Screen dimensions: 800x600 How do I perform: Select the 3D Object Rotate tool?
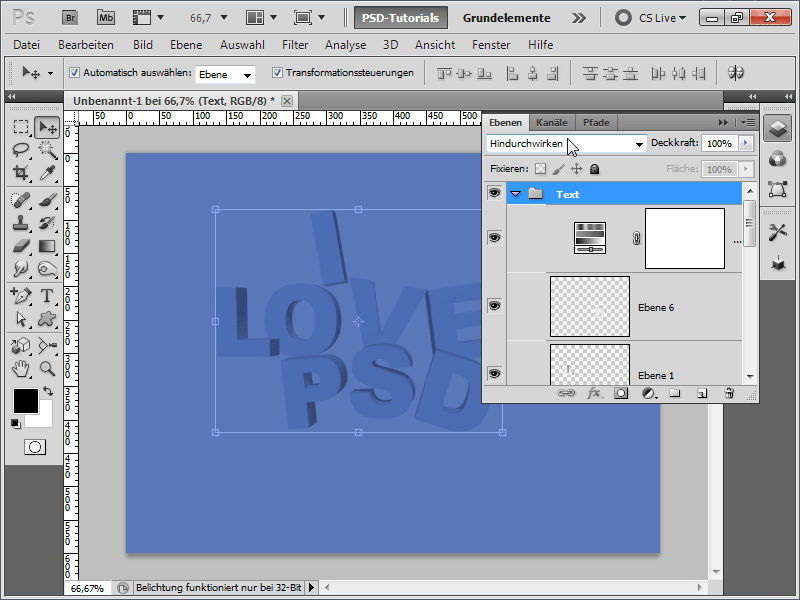(20, 345)
